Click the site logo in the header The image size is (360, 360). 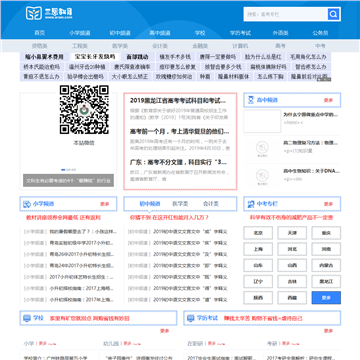[x=49, y=13]
